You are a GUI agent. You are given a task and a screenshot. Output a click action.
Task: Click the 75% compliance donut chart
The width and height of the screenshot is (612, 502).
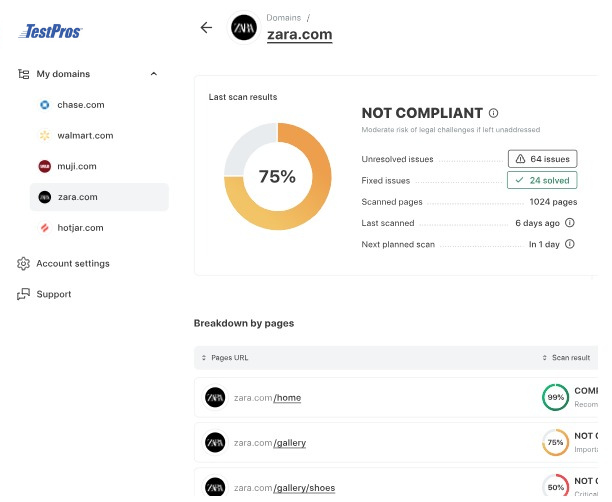tap(278, 176)
